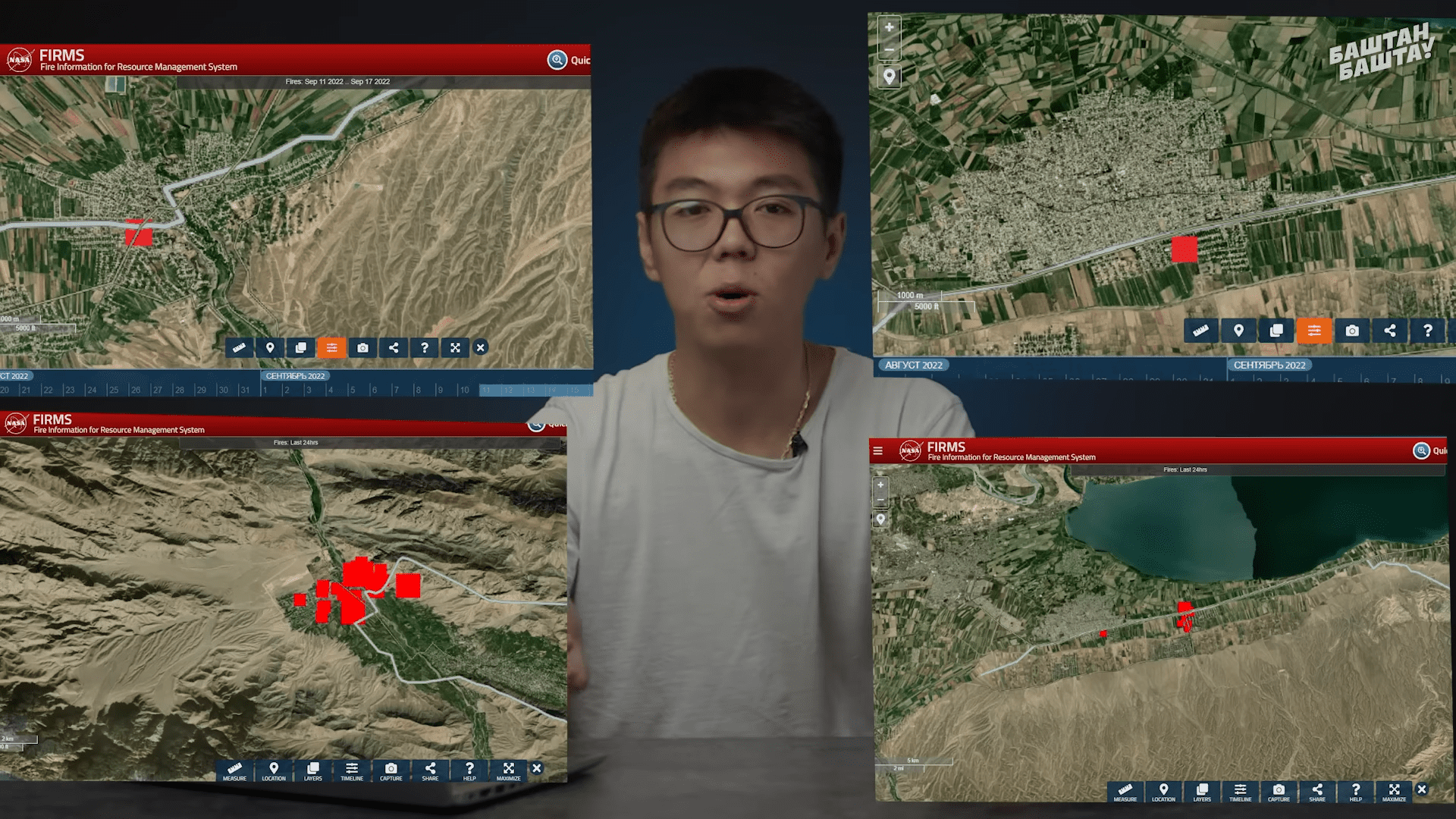
Task: Open LAYERS in bottom-left FIRMS window
Action: 313,771
